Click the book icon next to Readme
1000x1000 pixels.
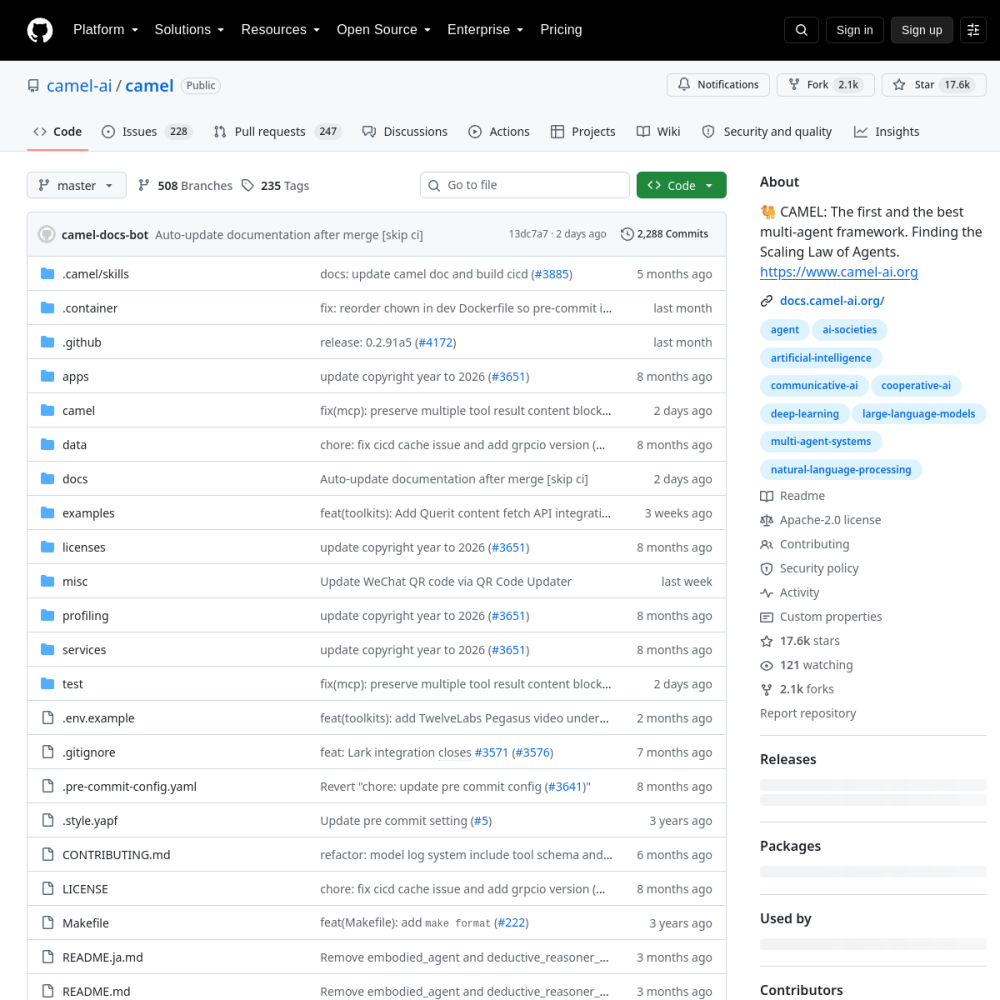767,496
